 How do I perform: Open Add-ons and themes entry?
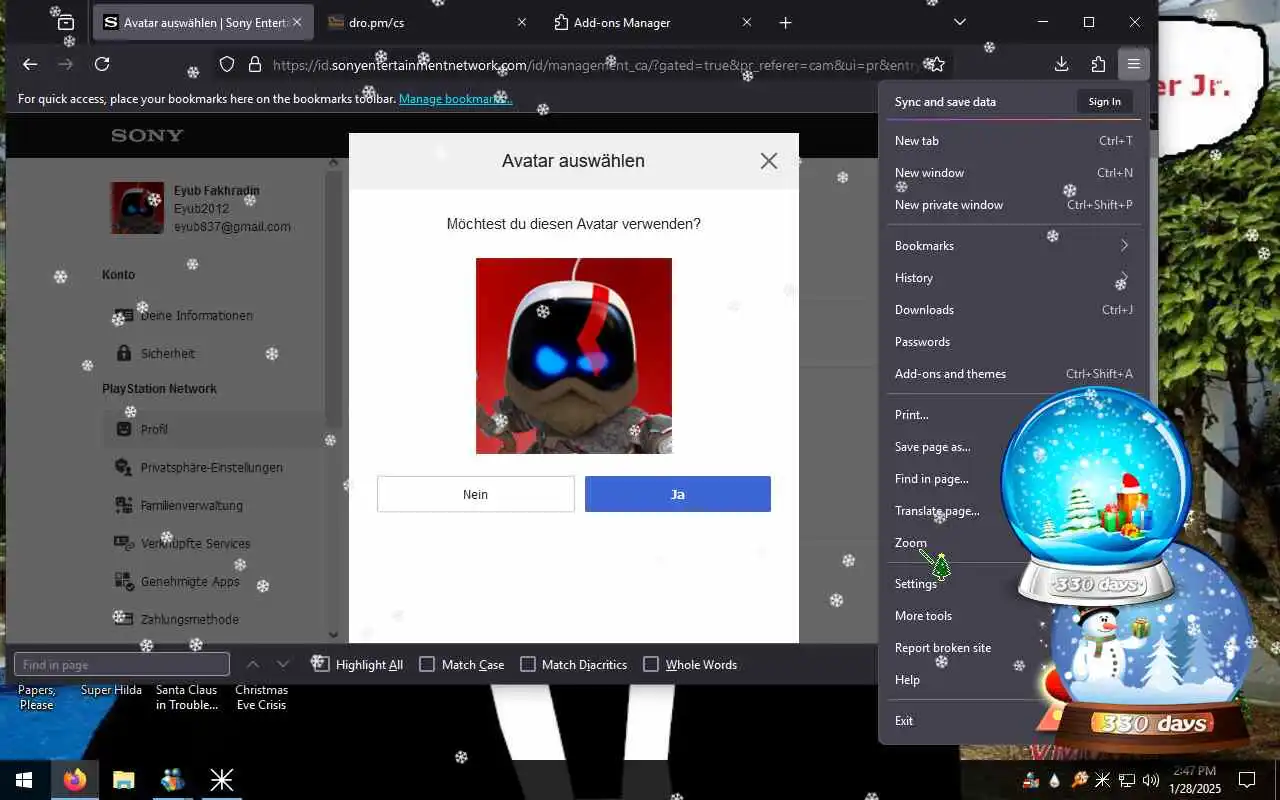[x=1013, y=374]
